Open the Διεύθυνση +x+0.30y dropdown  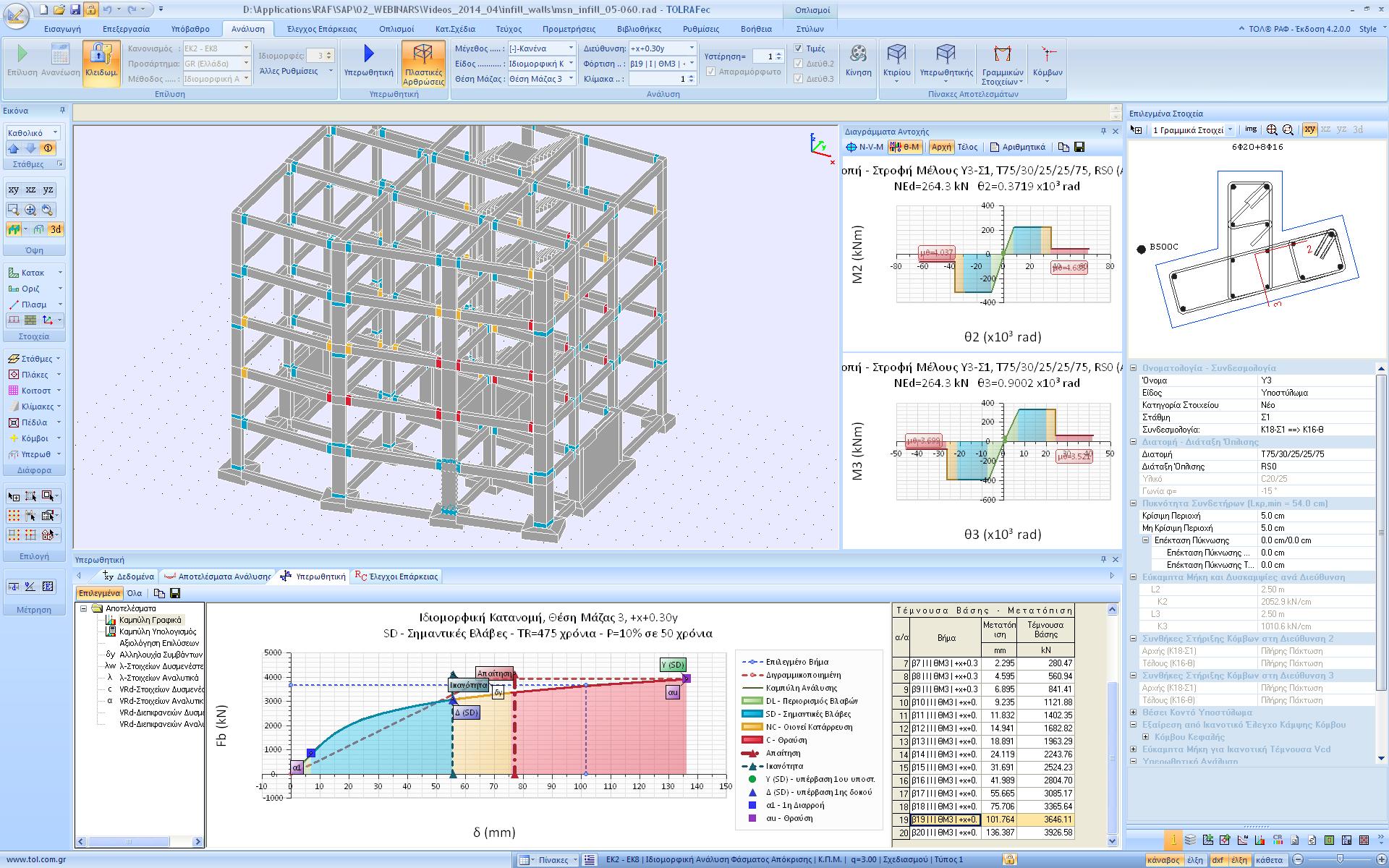tap(691, 48)
